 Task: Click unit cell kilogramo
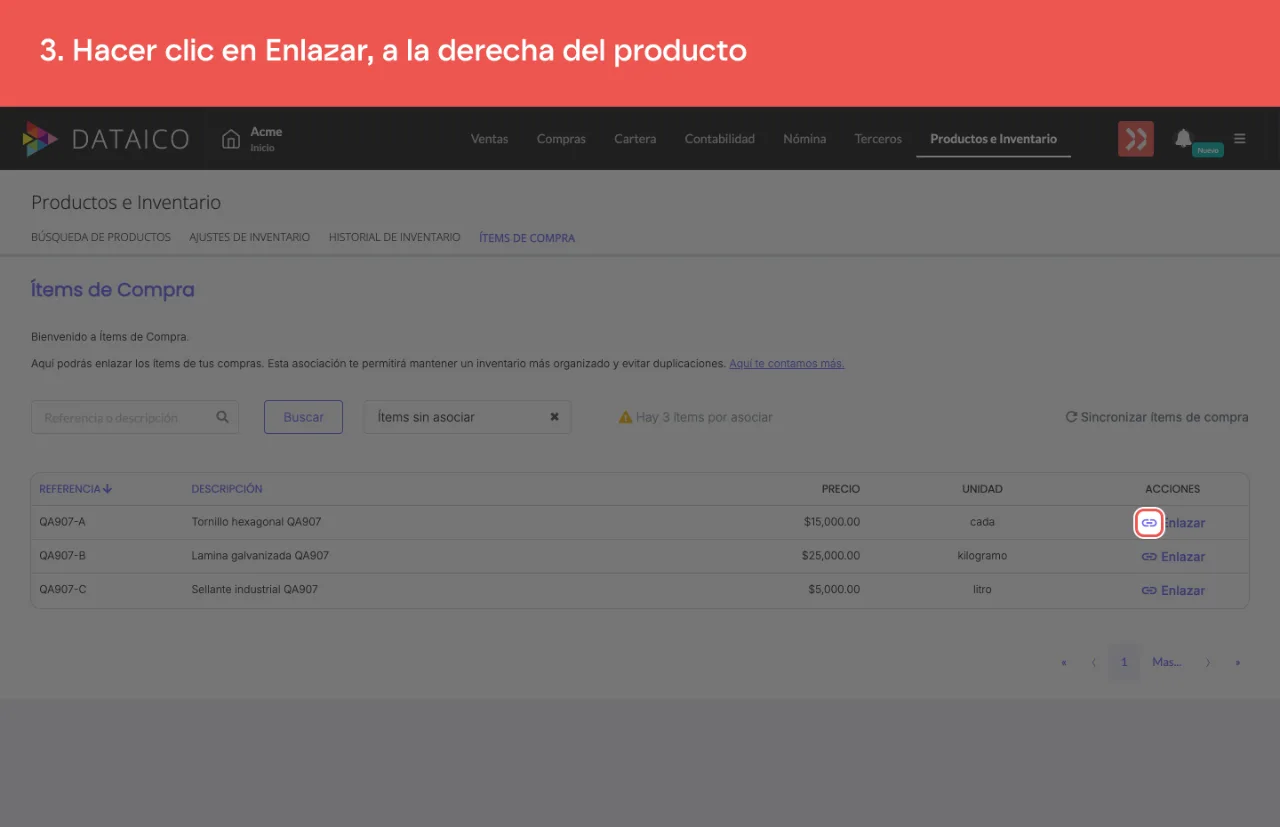coord(982,556)
